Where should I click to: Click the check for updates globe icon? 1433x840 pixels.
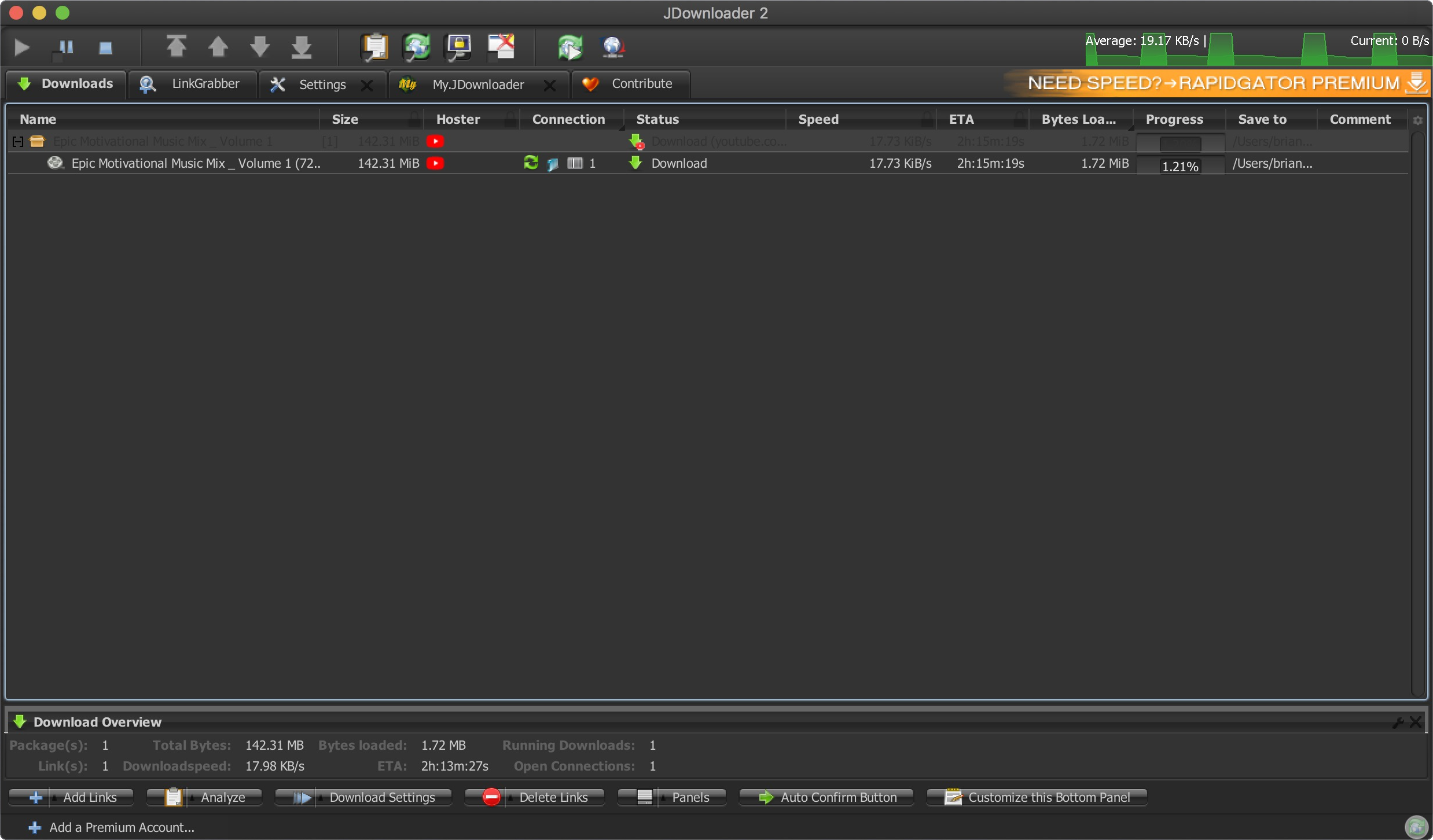click(x=612, y=47)
